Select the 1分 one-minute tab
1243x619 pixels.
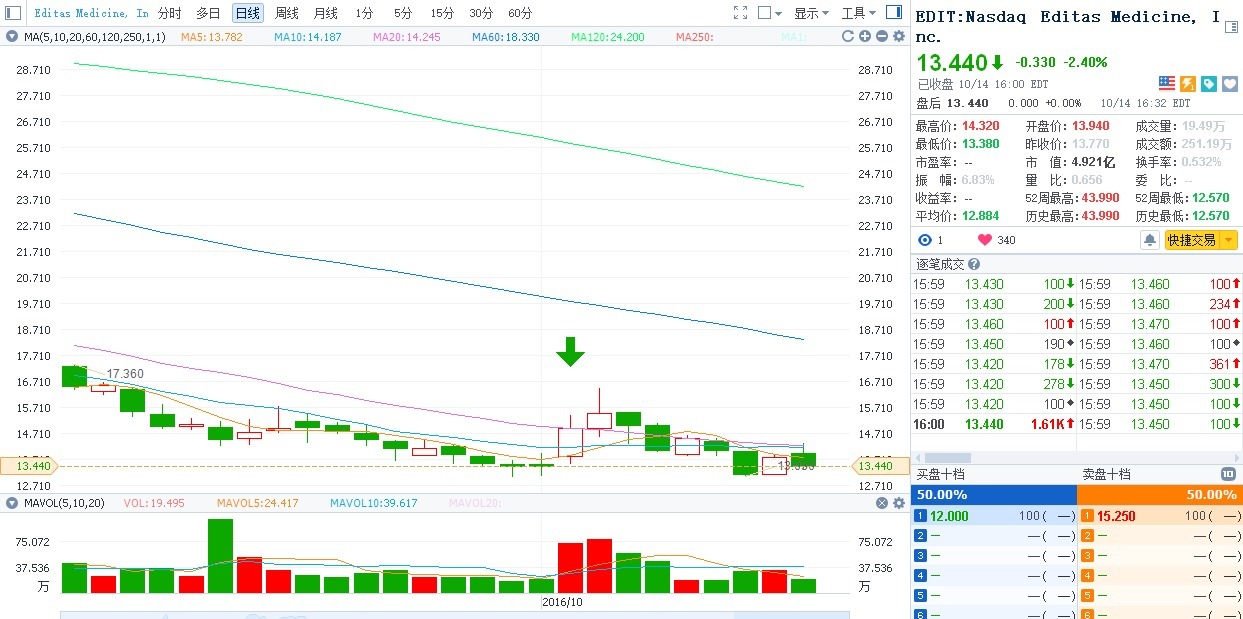[364, 13]
